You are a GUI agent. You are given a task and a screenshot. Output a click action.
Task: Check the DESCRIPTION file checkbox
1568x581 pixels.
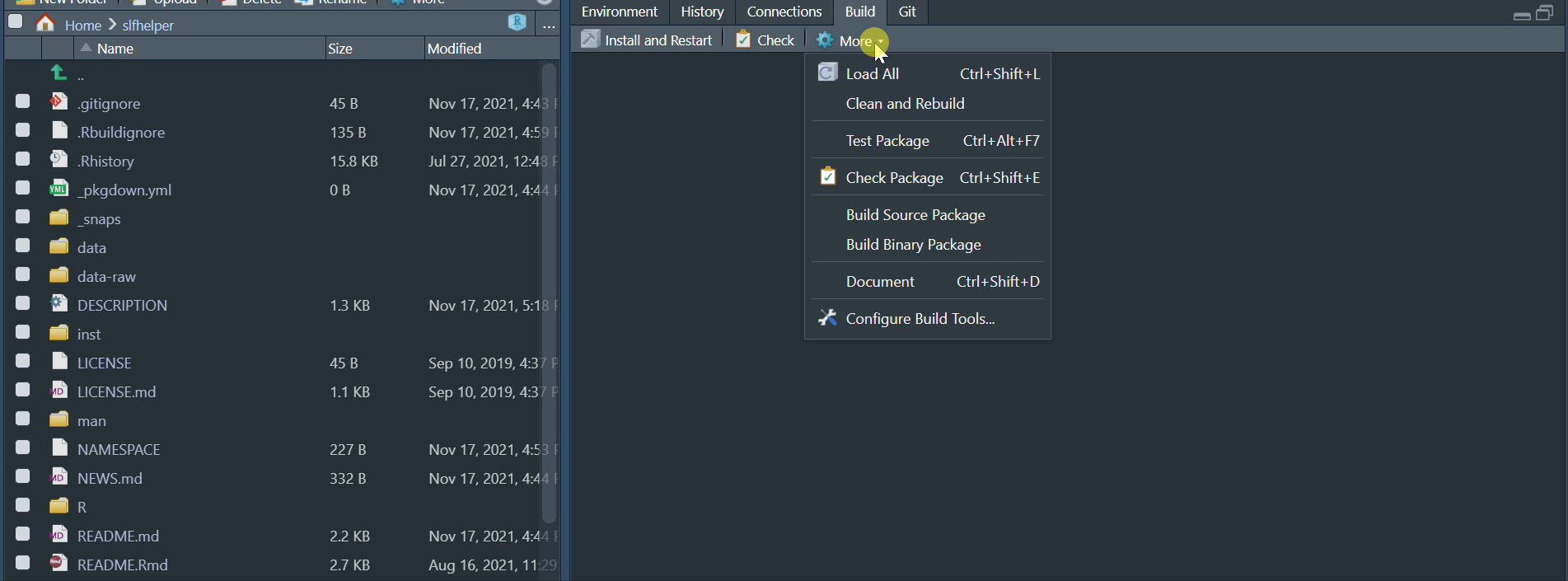[x=22, y=304]
